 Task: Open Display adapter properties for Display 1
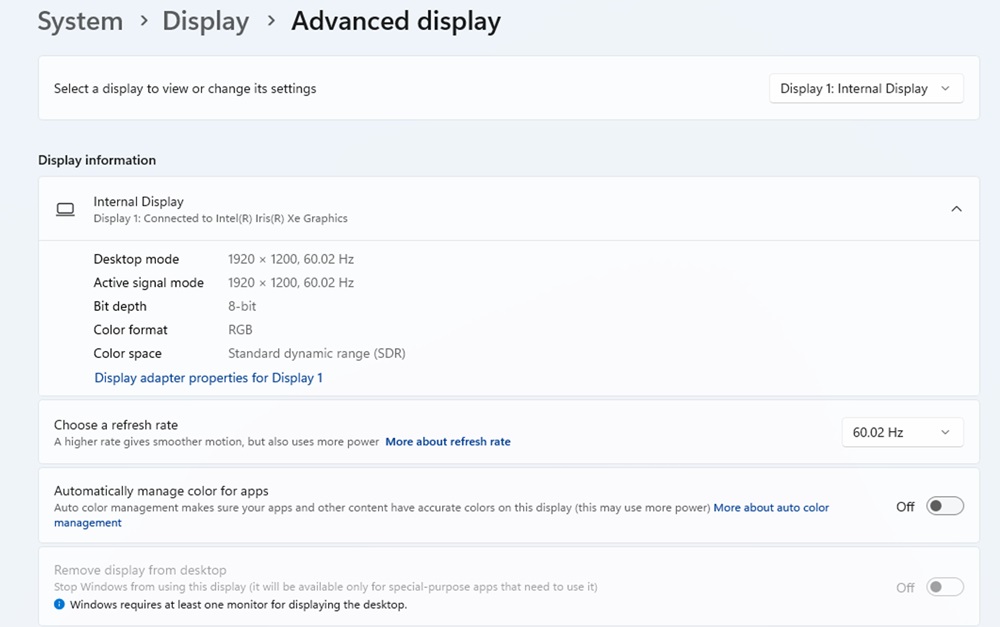tap(208, 377)
